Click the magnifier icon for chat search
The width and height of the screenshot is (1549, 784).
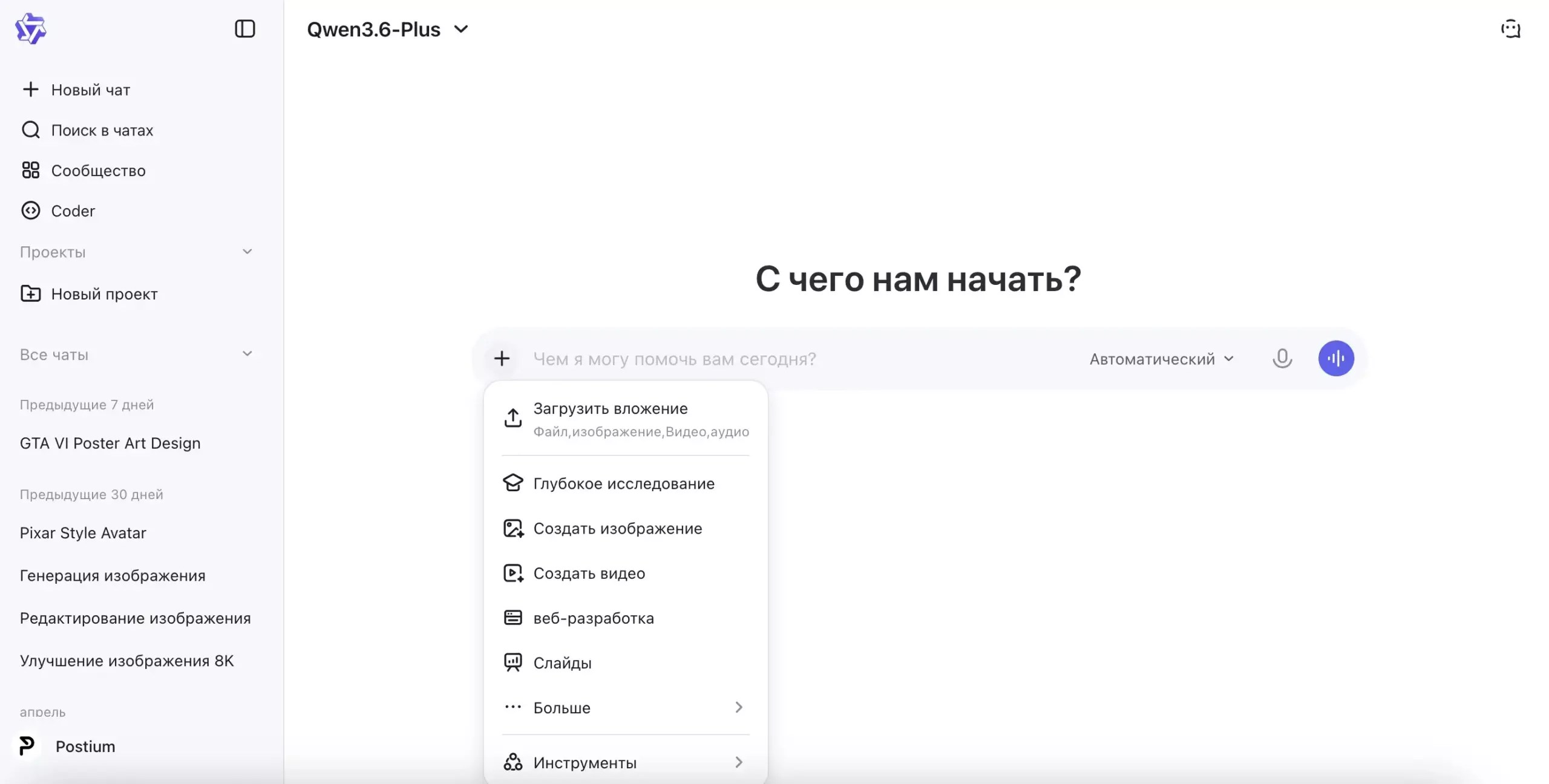[30, 130]
